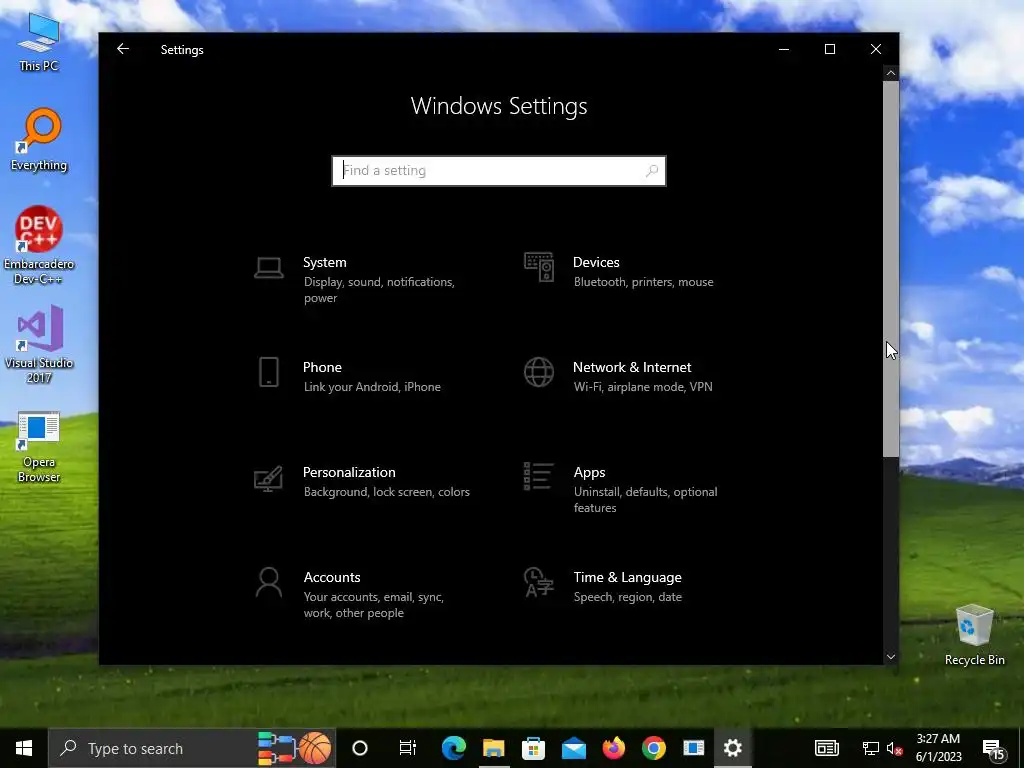Screen dimensions: 1024x768
Task: Click the scrollbar up arrow in Settings
Action: point(891,73)
